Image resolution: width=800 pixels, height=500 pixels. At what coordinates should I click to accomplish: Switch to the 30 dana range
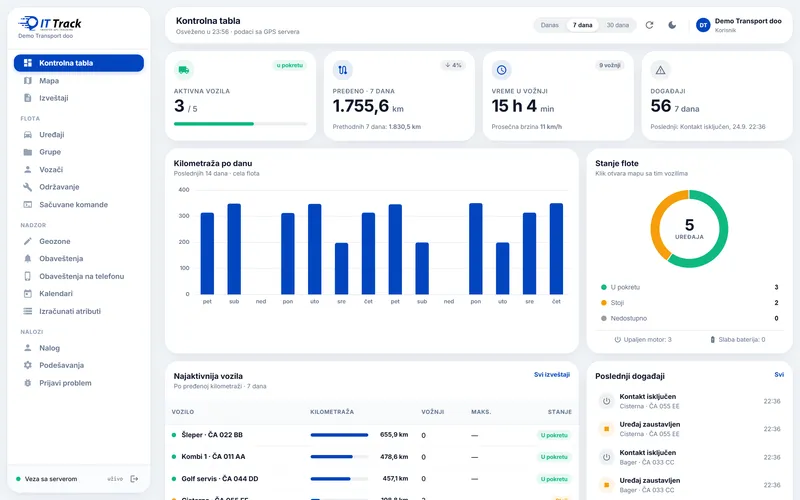pos(617,25)
